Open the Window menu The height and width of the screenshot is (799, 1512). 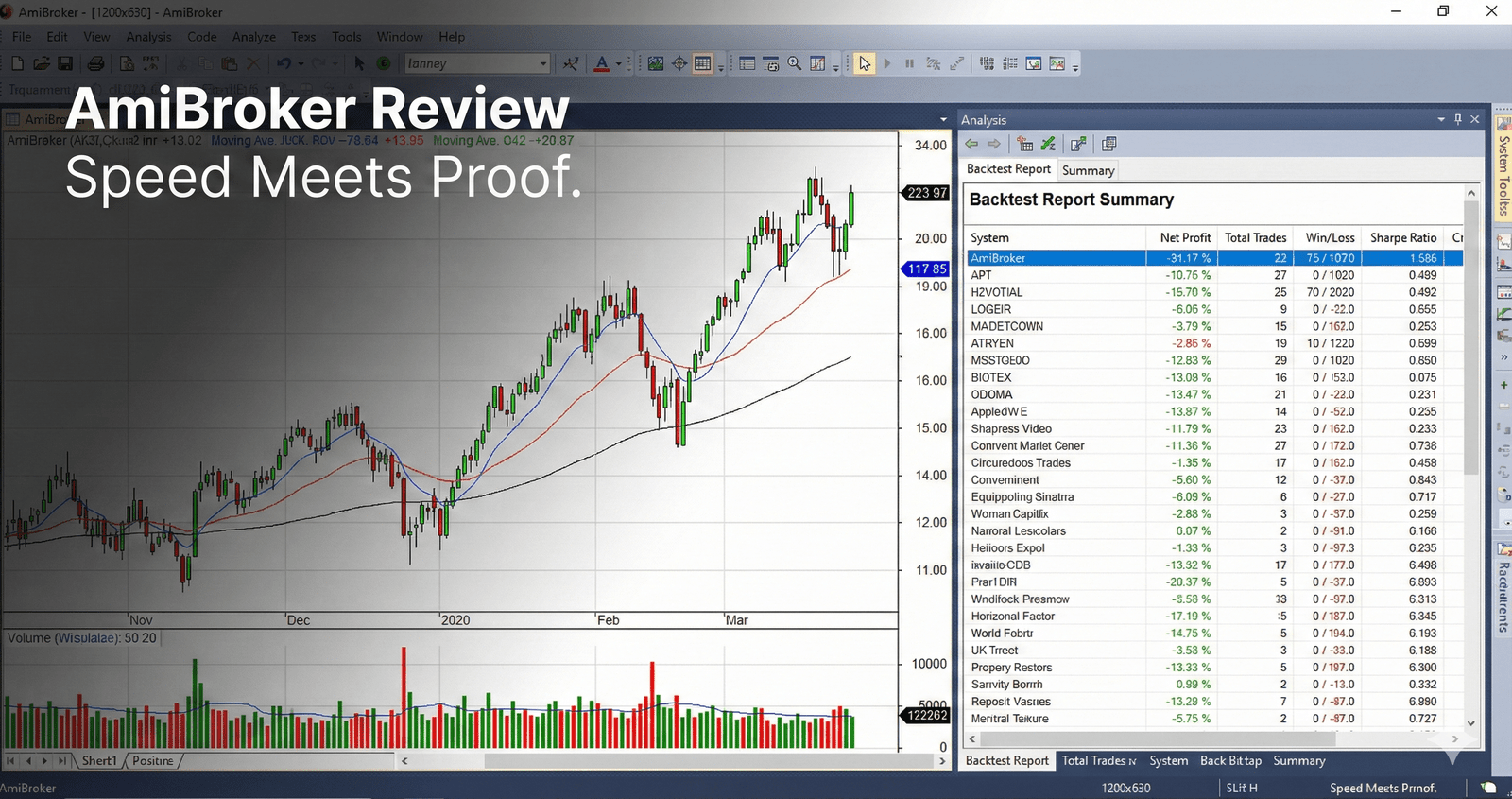(400, 37)
